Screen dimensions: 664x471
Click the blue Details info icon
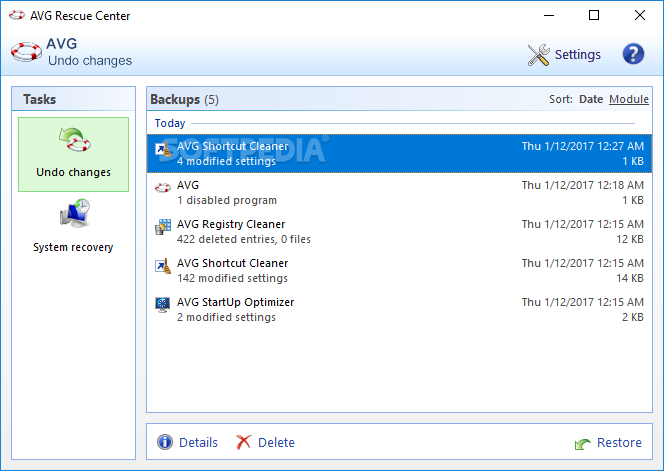click(165, 442)
